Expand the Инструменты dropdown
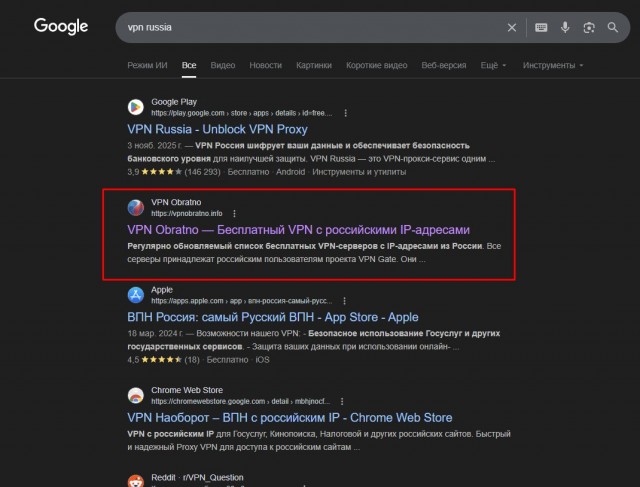This screenshot has height=487, width=640. 553,65
